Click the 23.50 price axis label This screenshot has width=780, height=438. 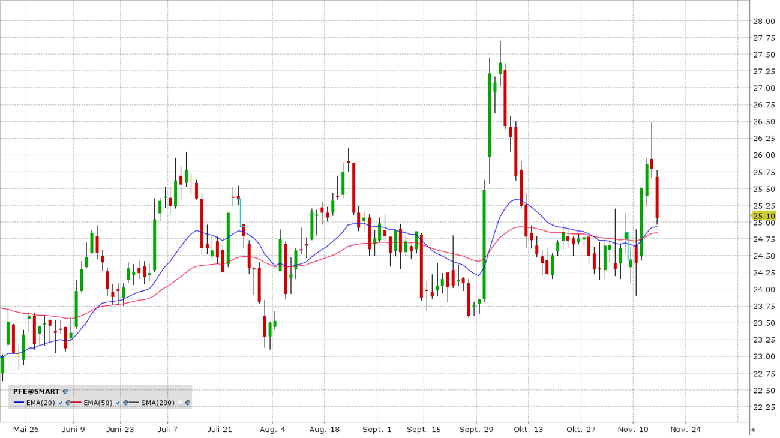point(764,323)
